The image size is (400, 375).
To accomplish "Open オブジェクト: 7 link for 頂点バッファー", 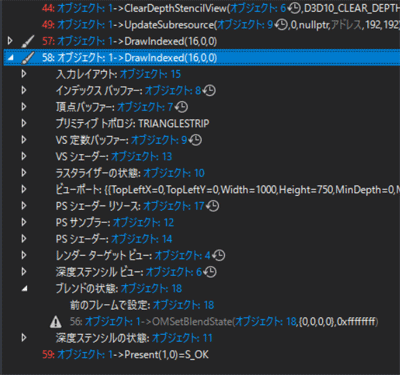I will [x=145, y=107].
